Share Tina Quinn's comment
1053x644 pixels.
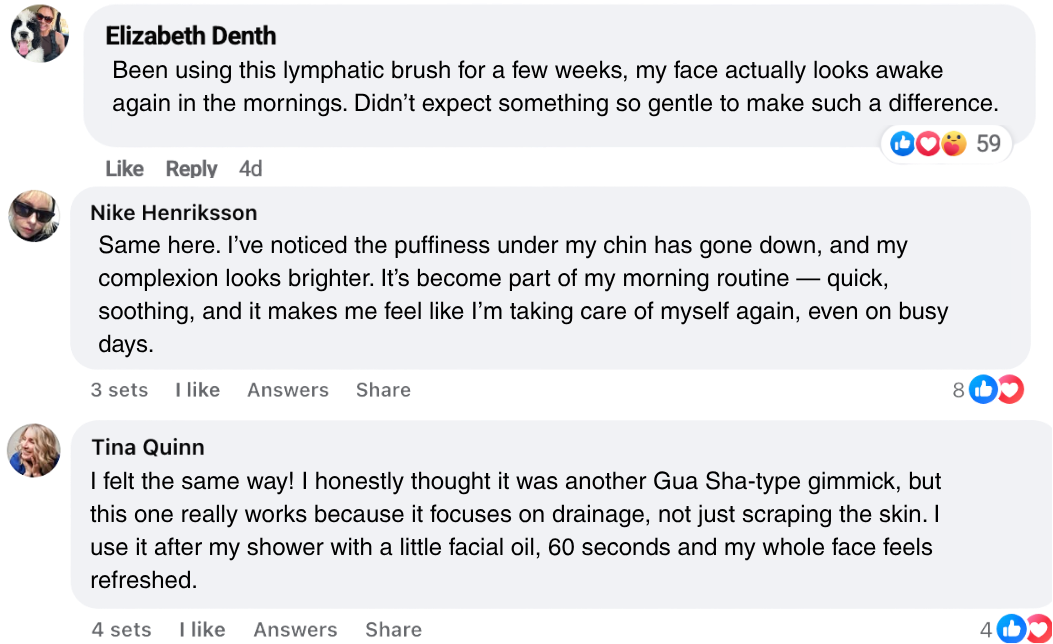(x=393, y=630)
